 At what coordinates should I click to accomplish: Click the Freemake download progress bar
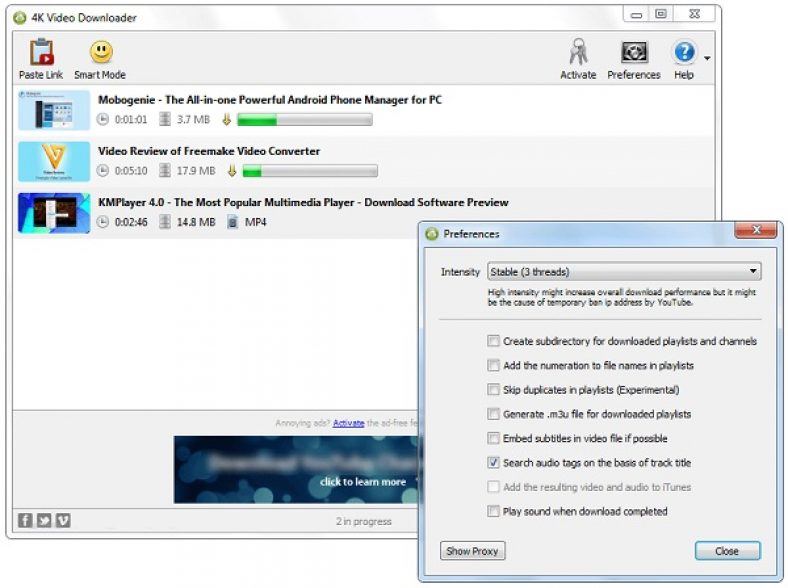[x=310, y=171]
